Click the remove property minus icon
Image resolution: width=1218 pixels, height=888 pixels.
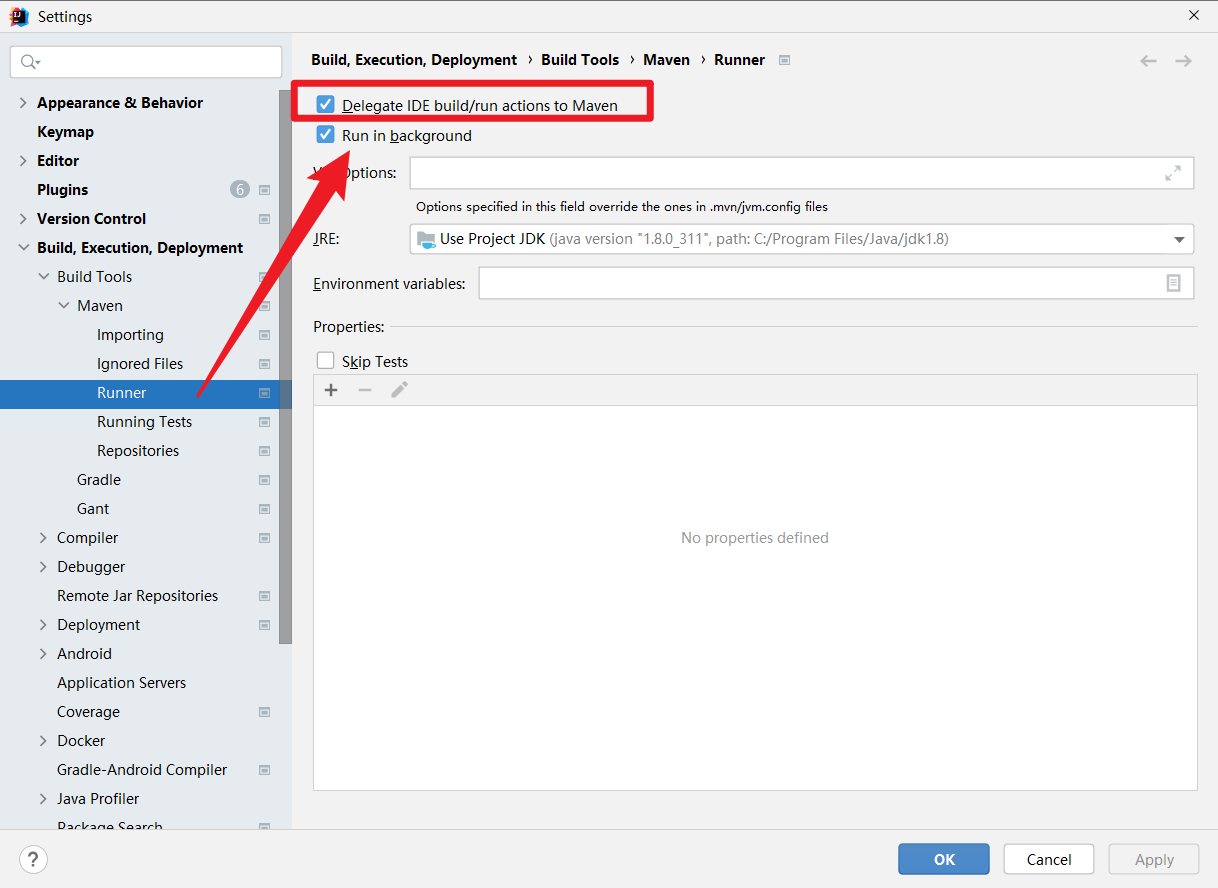pyautogui.click(x=365, y=390)
